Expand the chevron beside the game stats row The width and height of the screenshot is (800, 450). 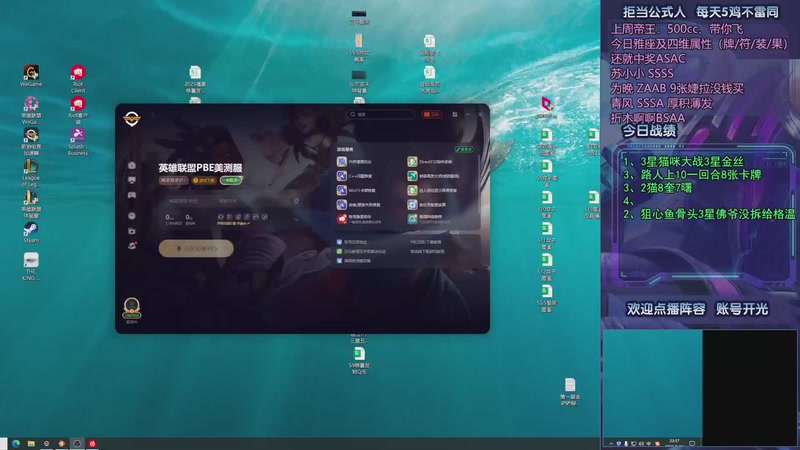click(x=296, y=219)
